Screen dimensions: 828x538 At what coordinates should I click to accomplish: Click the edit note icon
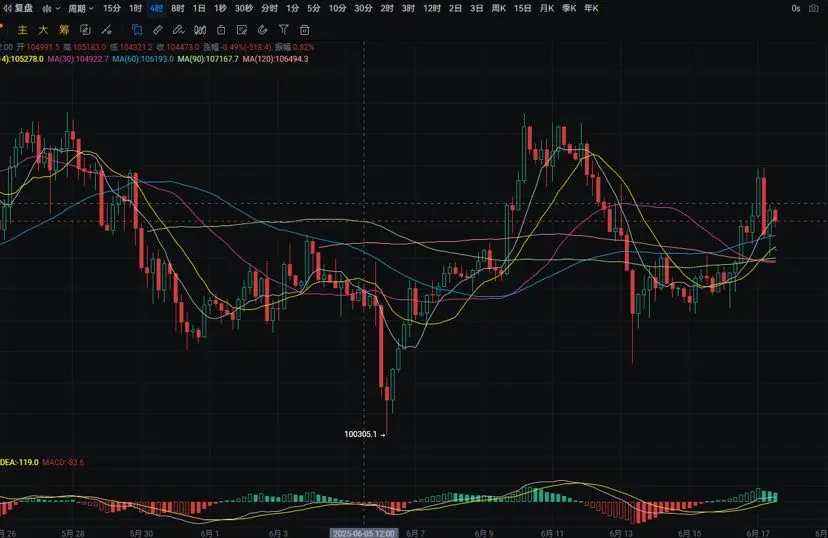(242, 30)
